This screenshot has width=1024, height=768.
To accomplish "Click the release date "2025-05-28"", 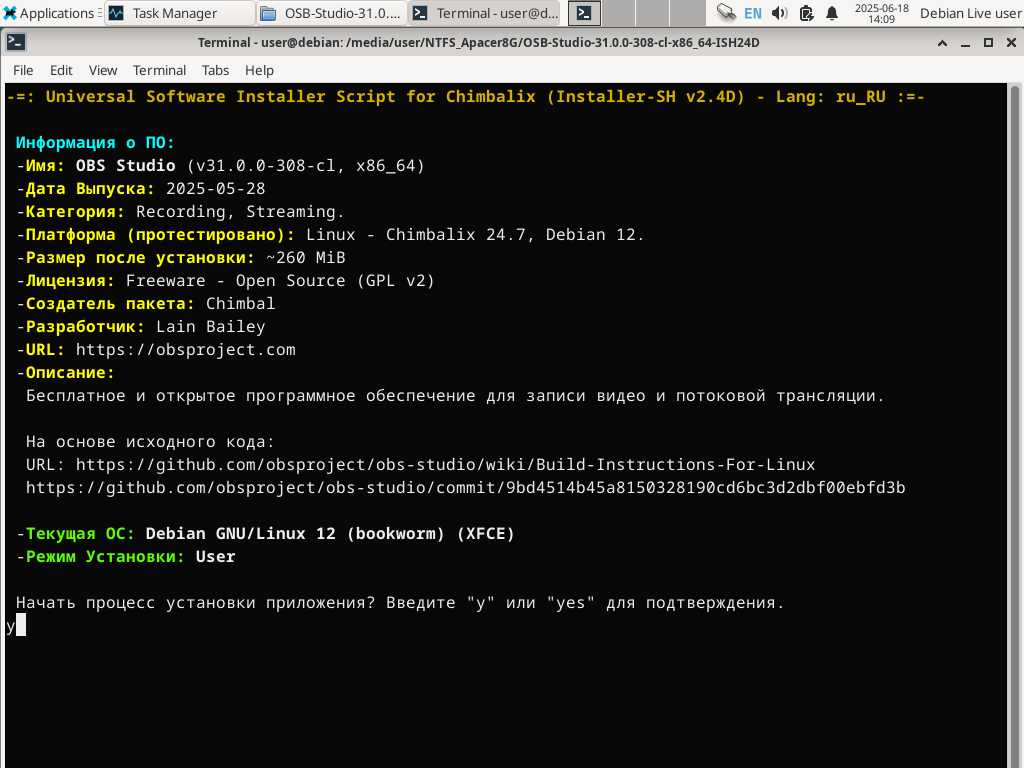I will coord(216,189).
